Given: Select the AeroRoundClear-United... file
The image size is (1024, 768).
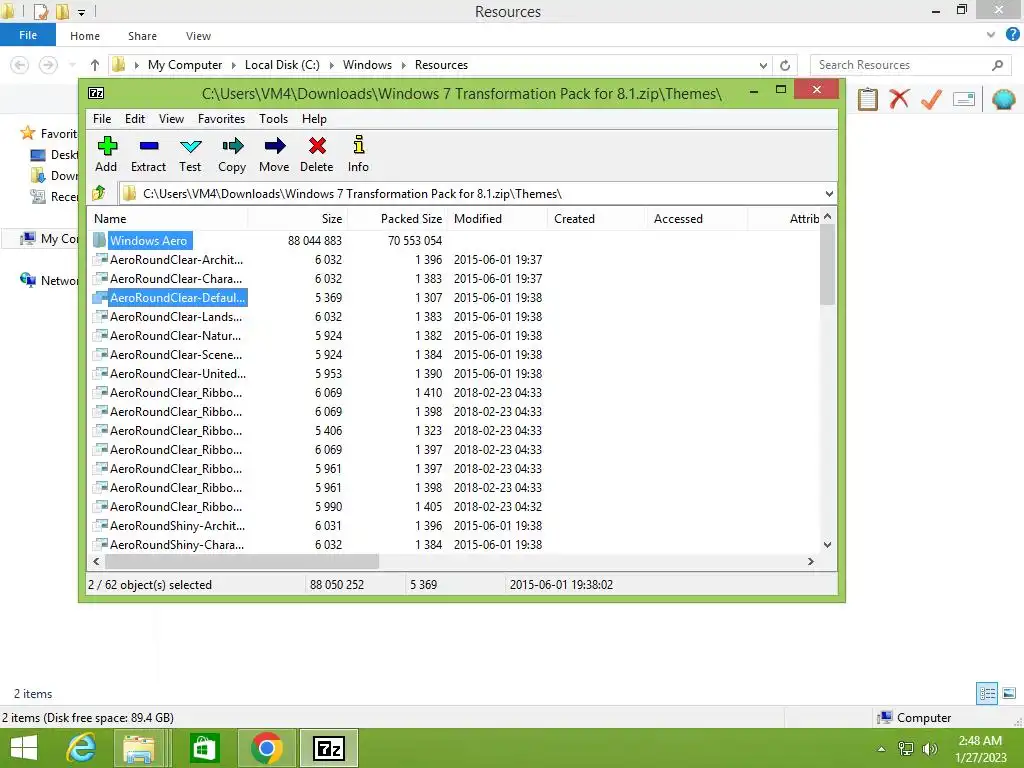Looking at the screenshot, I should pos(178,374).
